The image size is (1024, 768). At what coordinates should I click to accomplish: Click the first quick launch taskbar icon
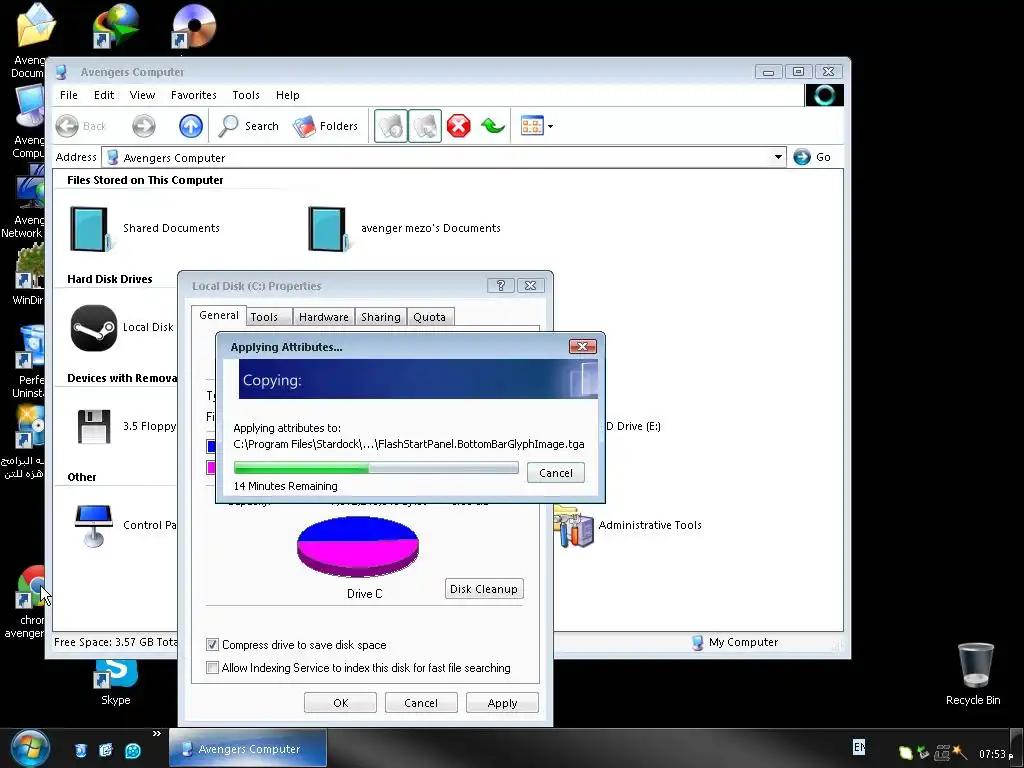80,750
